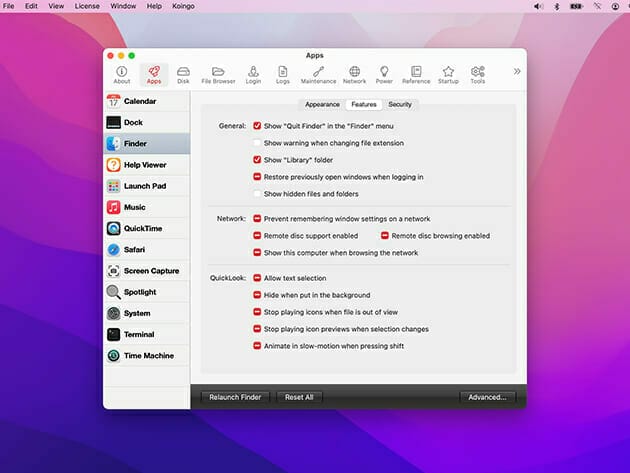Switch to the Security tab
630x473 pixels.
400,104
